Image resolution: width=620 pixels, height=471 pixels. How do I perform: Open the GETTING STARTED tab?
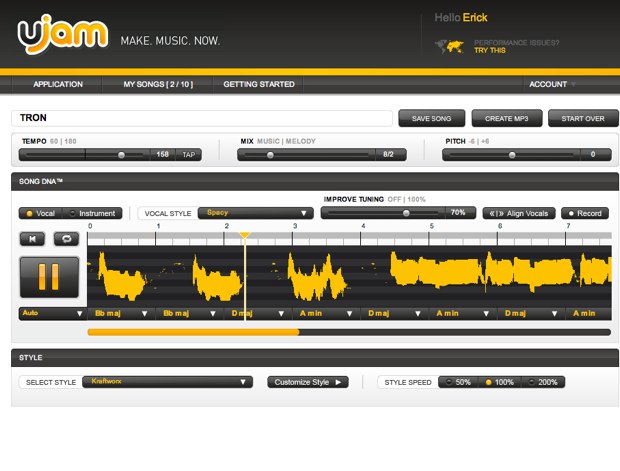click(259, 84)
